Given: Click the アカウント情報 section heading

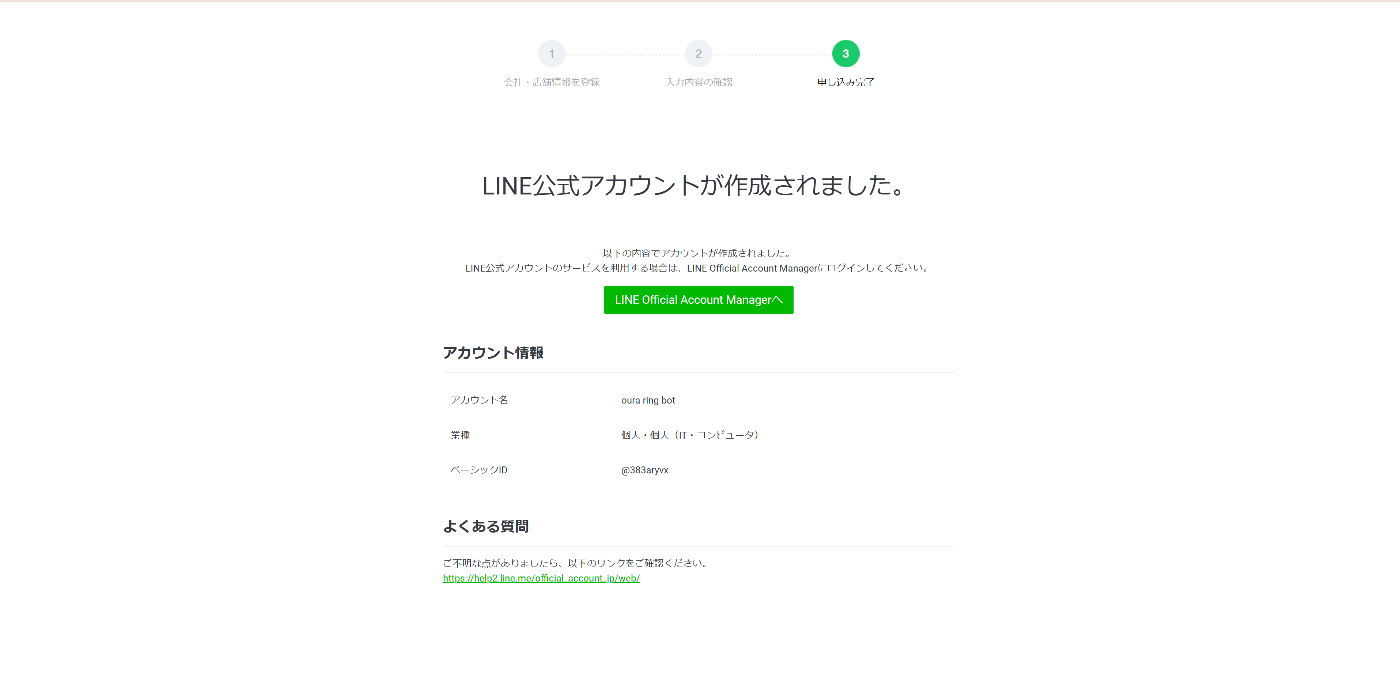Looking at the screenshot, I should coord(493,353).
